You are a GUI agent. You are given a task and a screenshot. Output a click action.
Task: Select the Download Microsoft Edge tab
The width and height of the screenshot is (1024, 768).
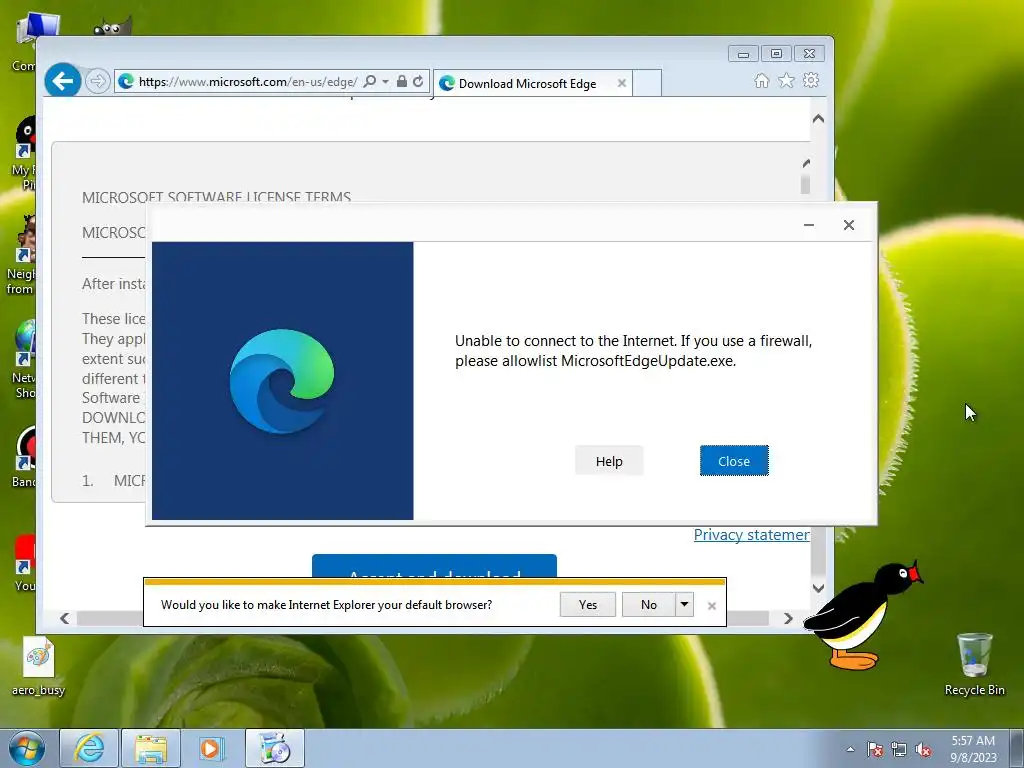(x=532, y=83)
